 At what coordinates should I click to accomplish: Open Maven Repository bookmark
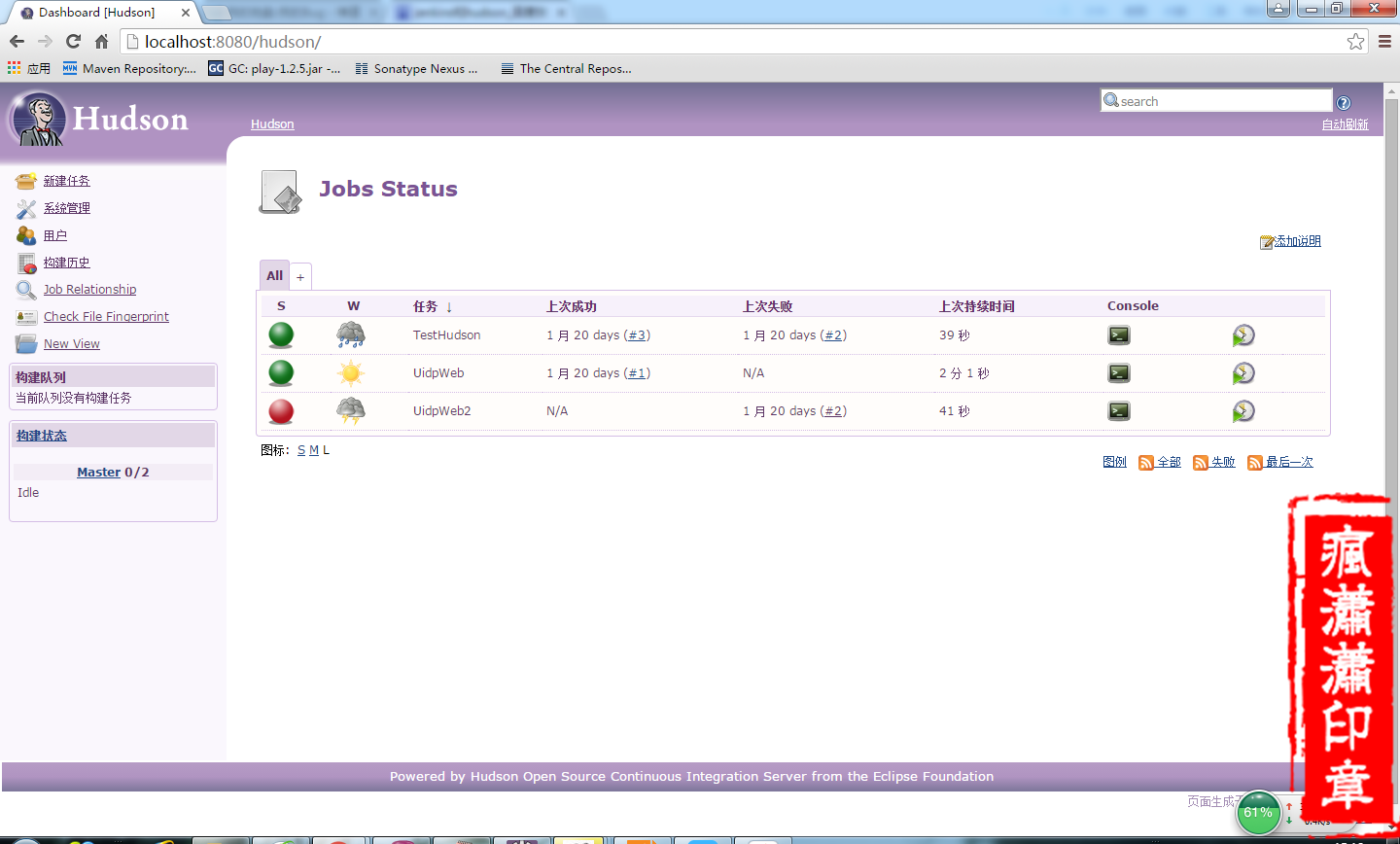click(x=129, y=69)
